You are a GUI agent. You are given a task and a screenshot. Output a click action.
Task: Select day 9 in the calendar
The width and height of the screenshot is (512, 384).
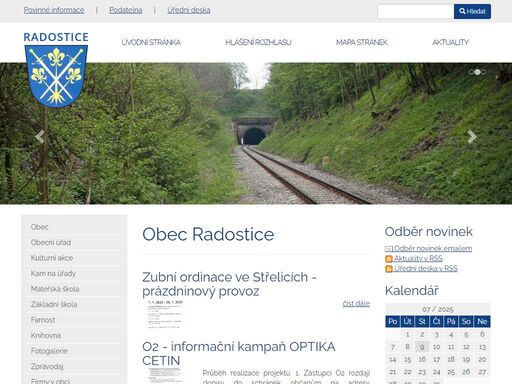422,347
